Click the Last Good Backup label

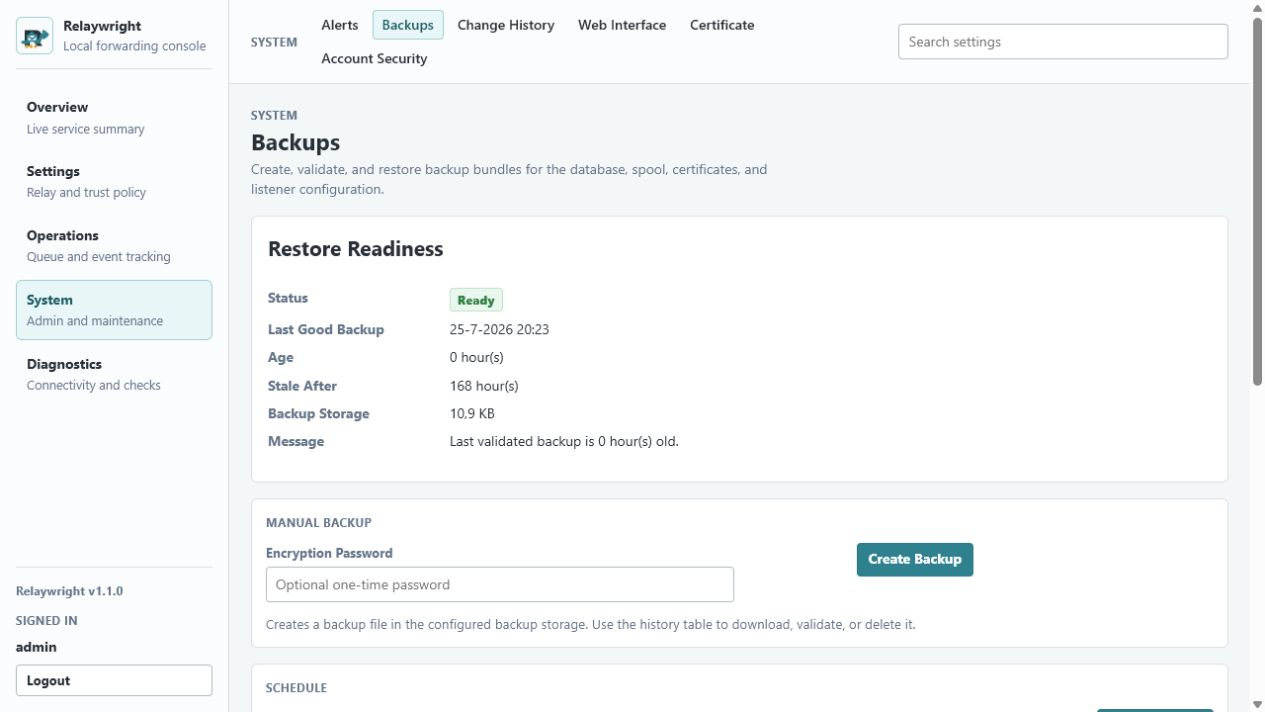pyautogui.click(x=326, y=329)
